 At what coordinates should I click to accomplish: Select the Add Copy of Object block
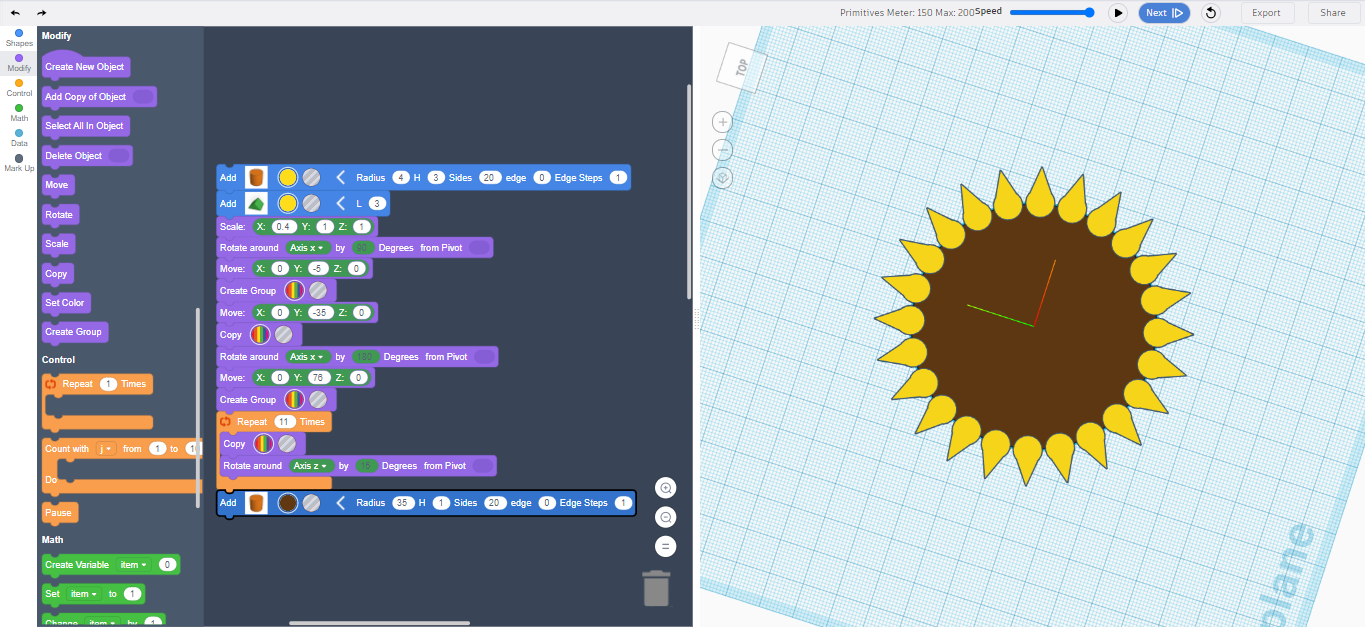point(99,97)
